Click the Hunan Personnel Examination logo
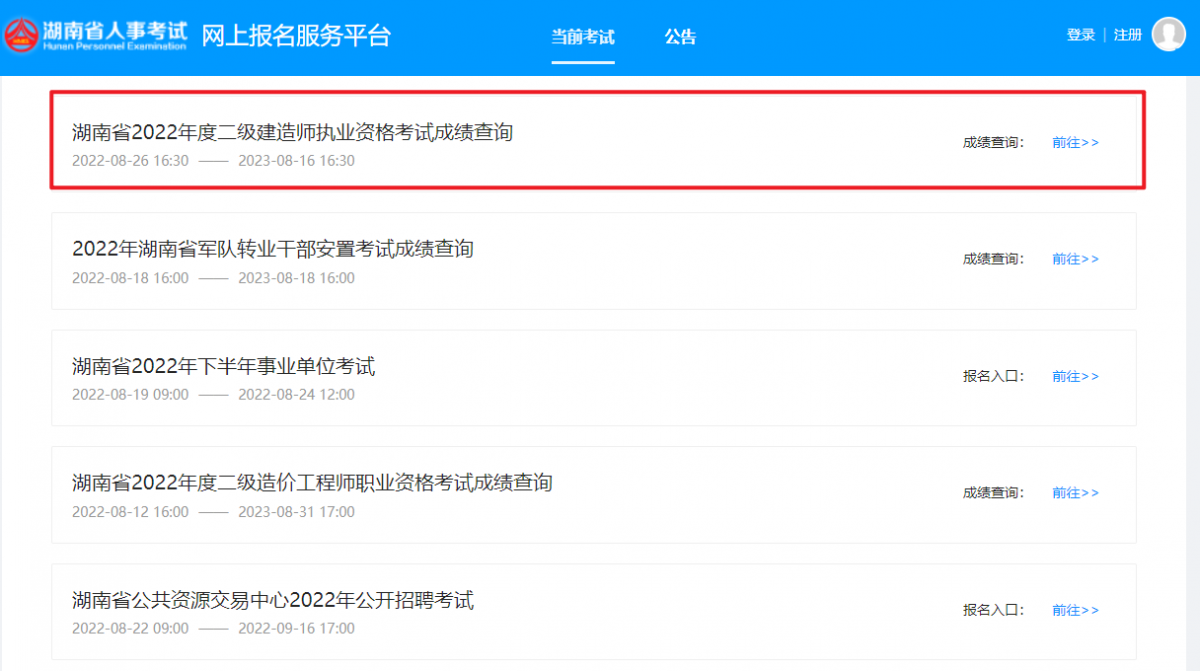 coord(95,35)
